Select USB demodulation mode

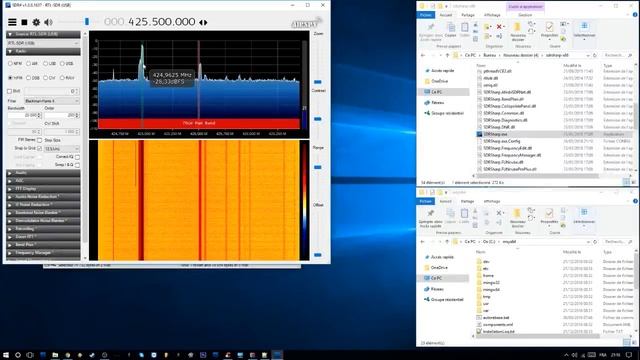62,64
